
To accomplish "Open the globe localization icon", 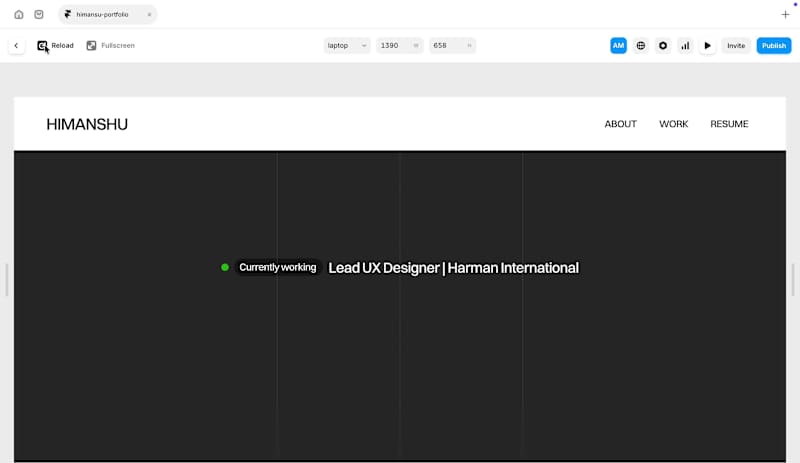I will [641, 45].
